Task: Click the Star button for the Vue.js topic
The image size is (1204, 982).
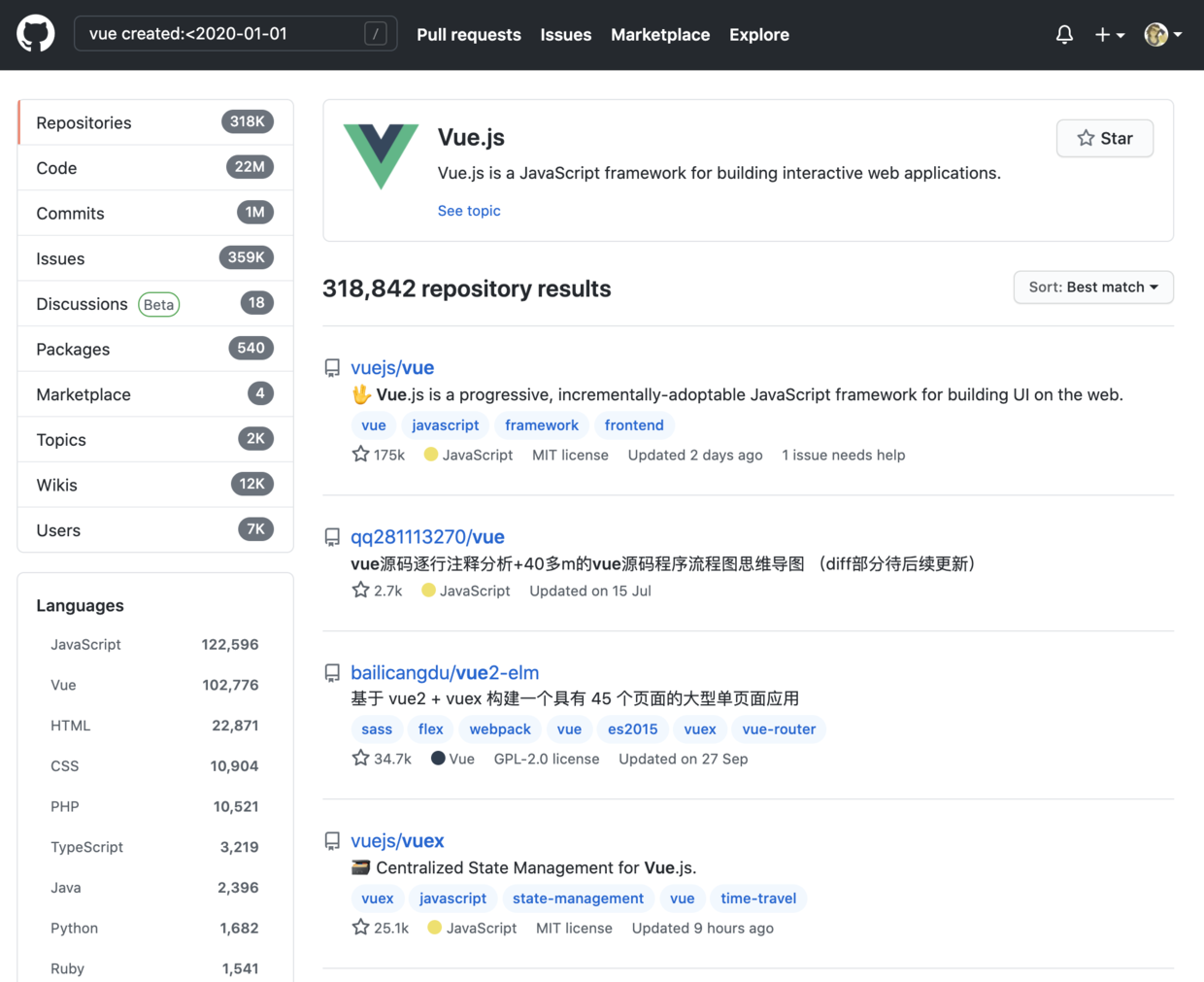Action: 1105,138
